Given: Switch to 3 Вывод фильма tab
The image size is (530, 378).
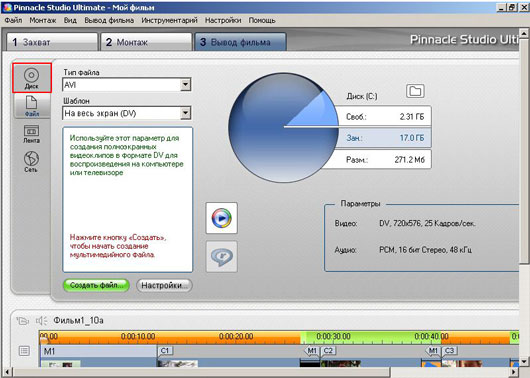Looking at the screenshot, I should tap(241, 42).
